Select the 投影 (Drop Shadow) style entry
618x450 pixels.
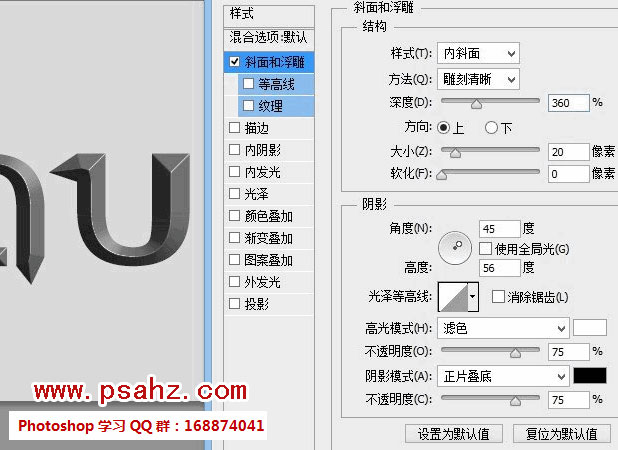[257, 304]
